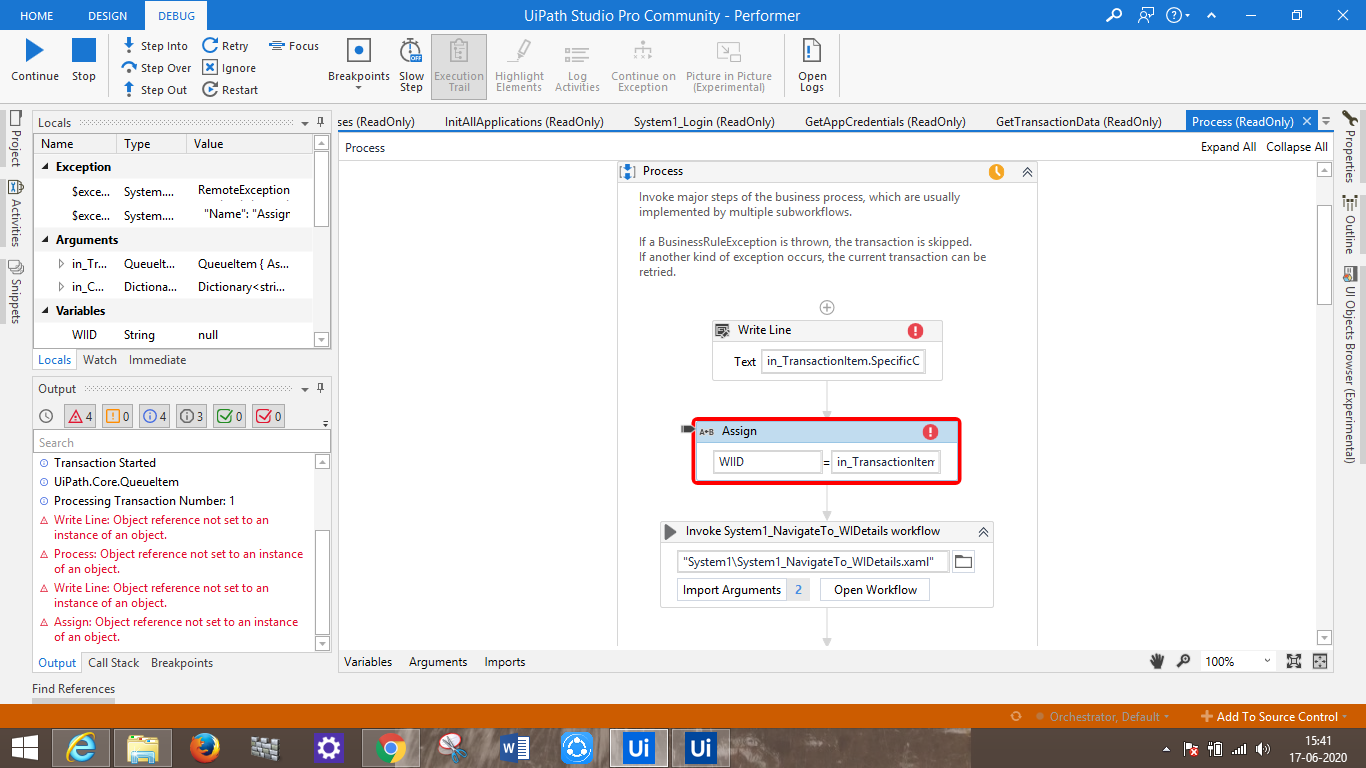This screenshot has width=1366, height=768.
Task: Click Expand All in the designer
Action: 1228,147
